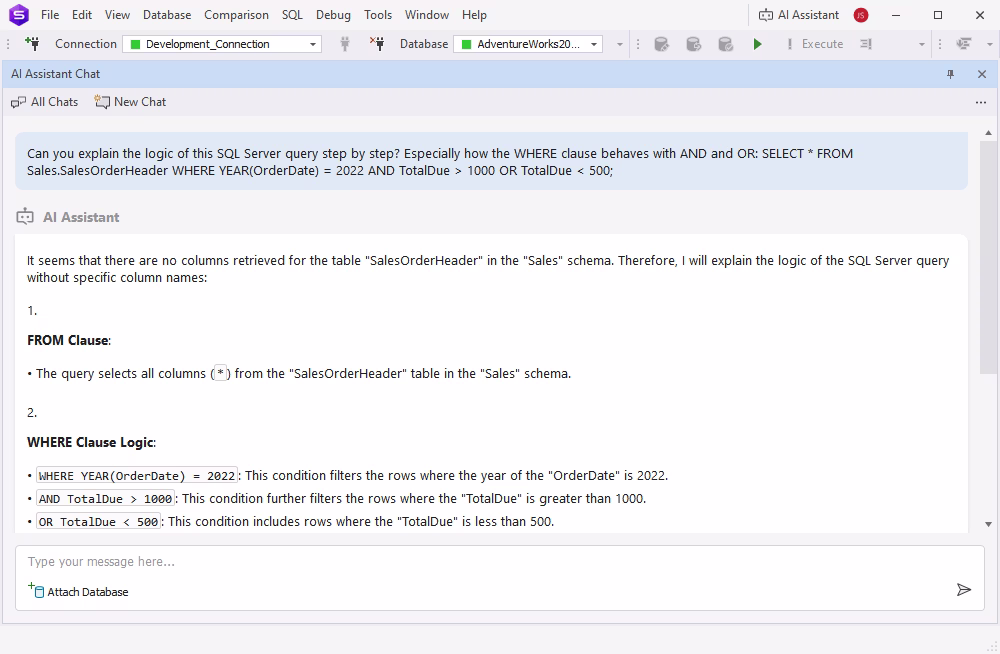Click the 'FROM Clause' heading text
The image size is (1000, 654).
click(68, 340)
